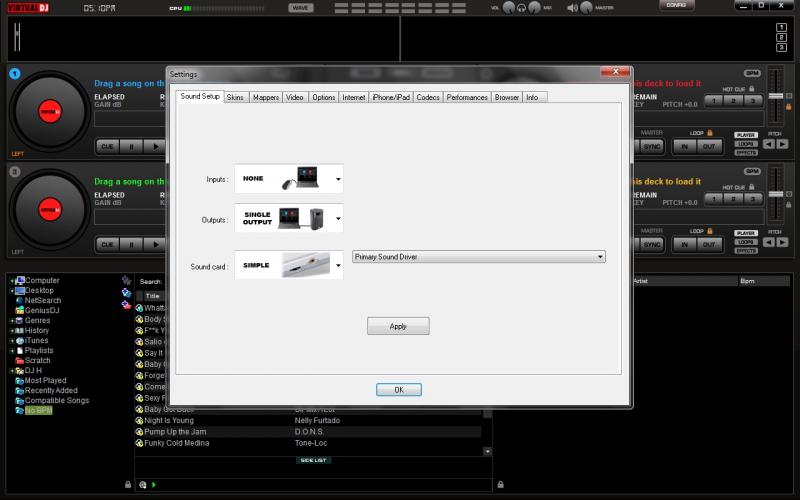Click the upper deck's pitch slider handle
The width and height of the screenshot is (800, 500).
(x=774, y=96)
